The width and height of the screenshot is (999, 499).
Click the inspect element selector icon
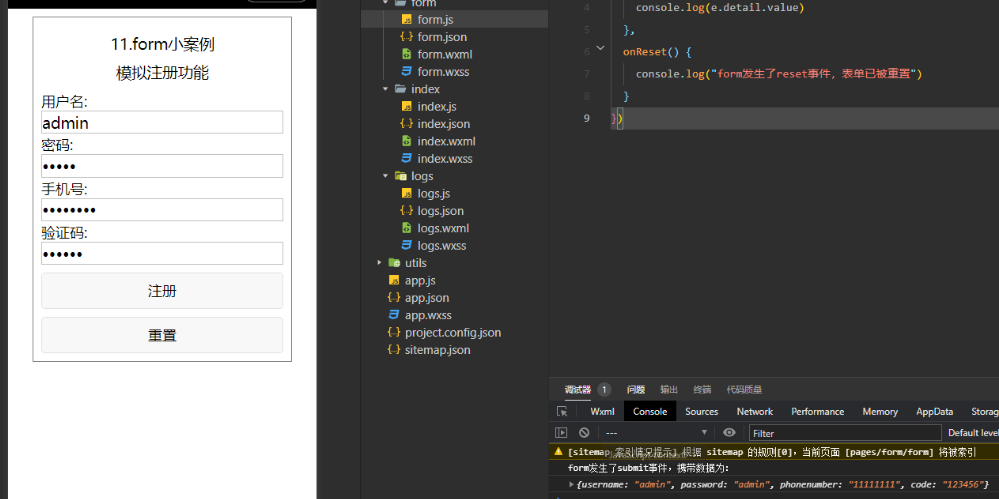[x=562, y=412]
